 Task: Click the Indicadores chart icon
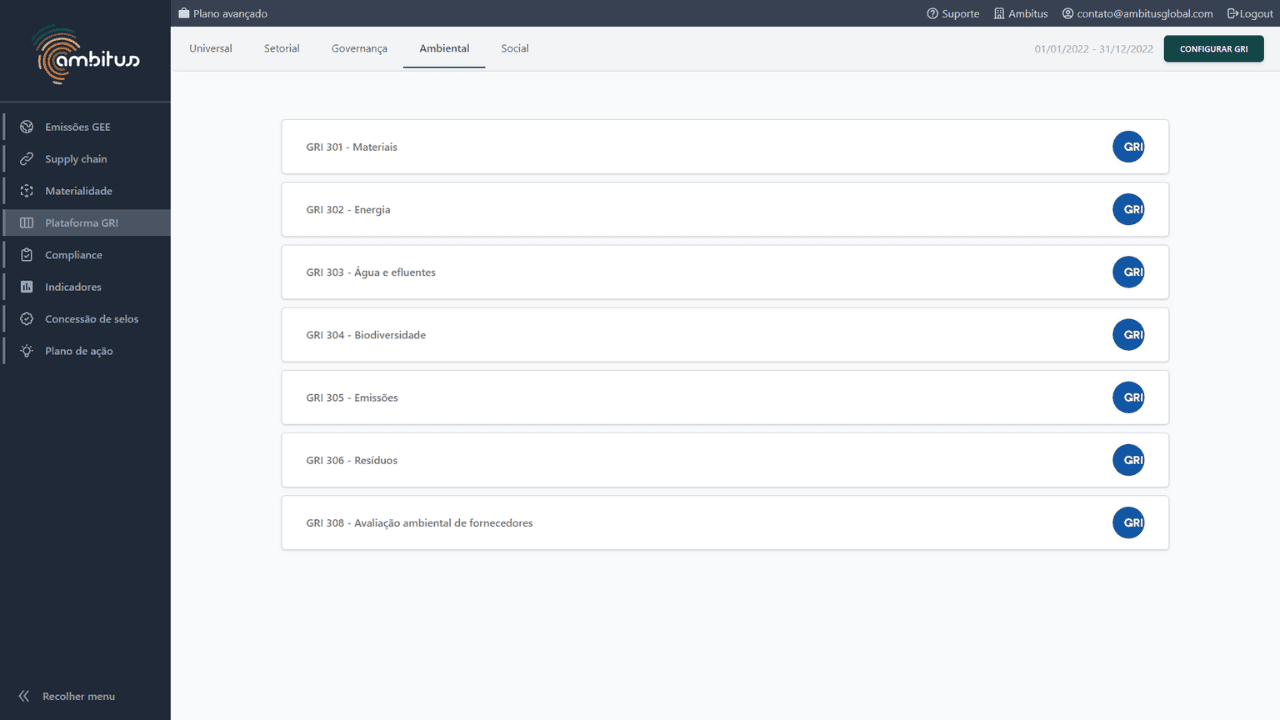pyautogui.click(x=27, y=287)
